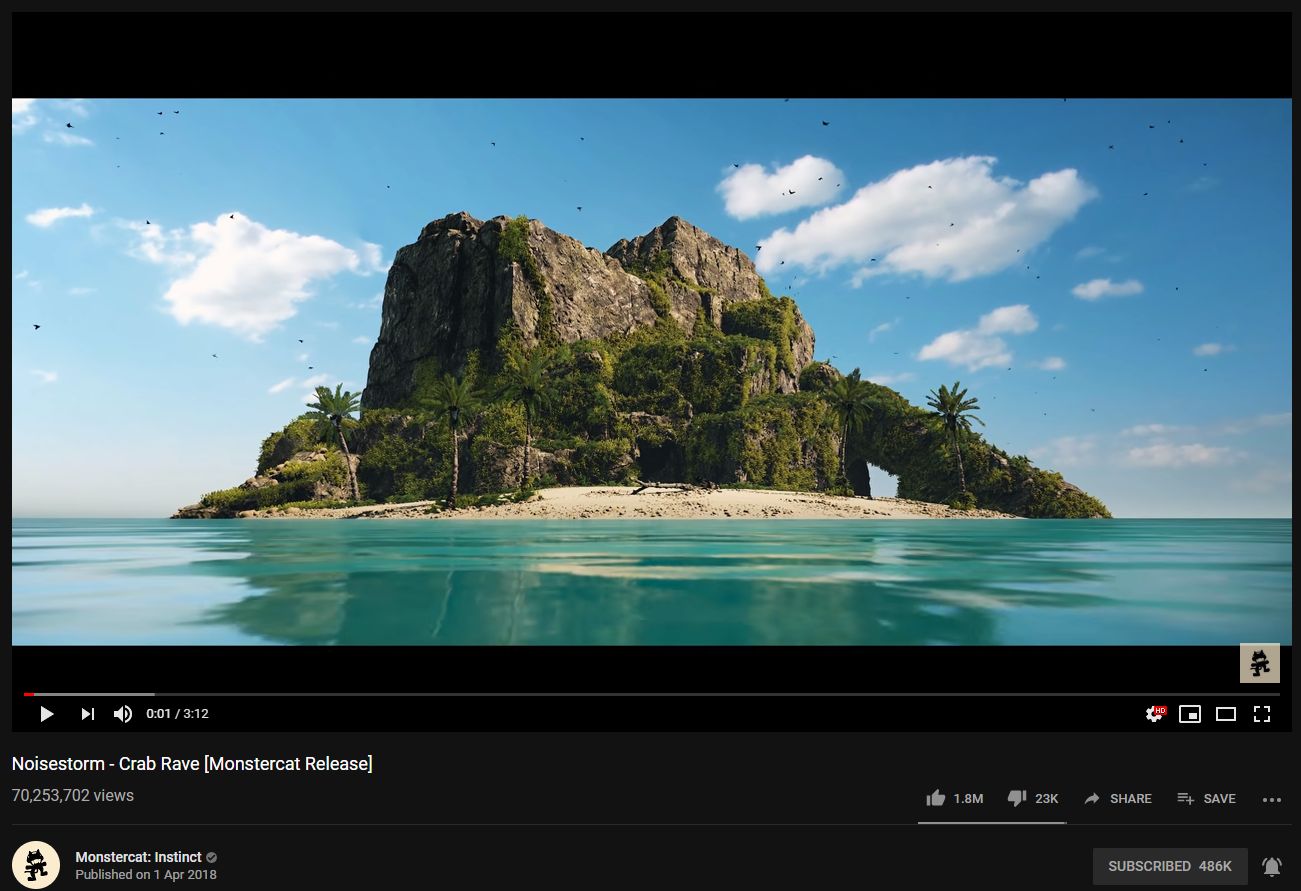This screenshot has width=1301, height=891.
Task: Like the video with thumbs up
Action: tap(936, 798)
